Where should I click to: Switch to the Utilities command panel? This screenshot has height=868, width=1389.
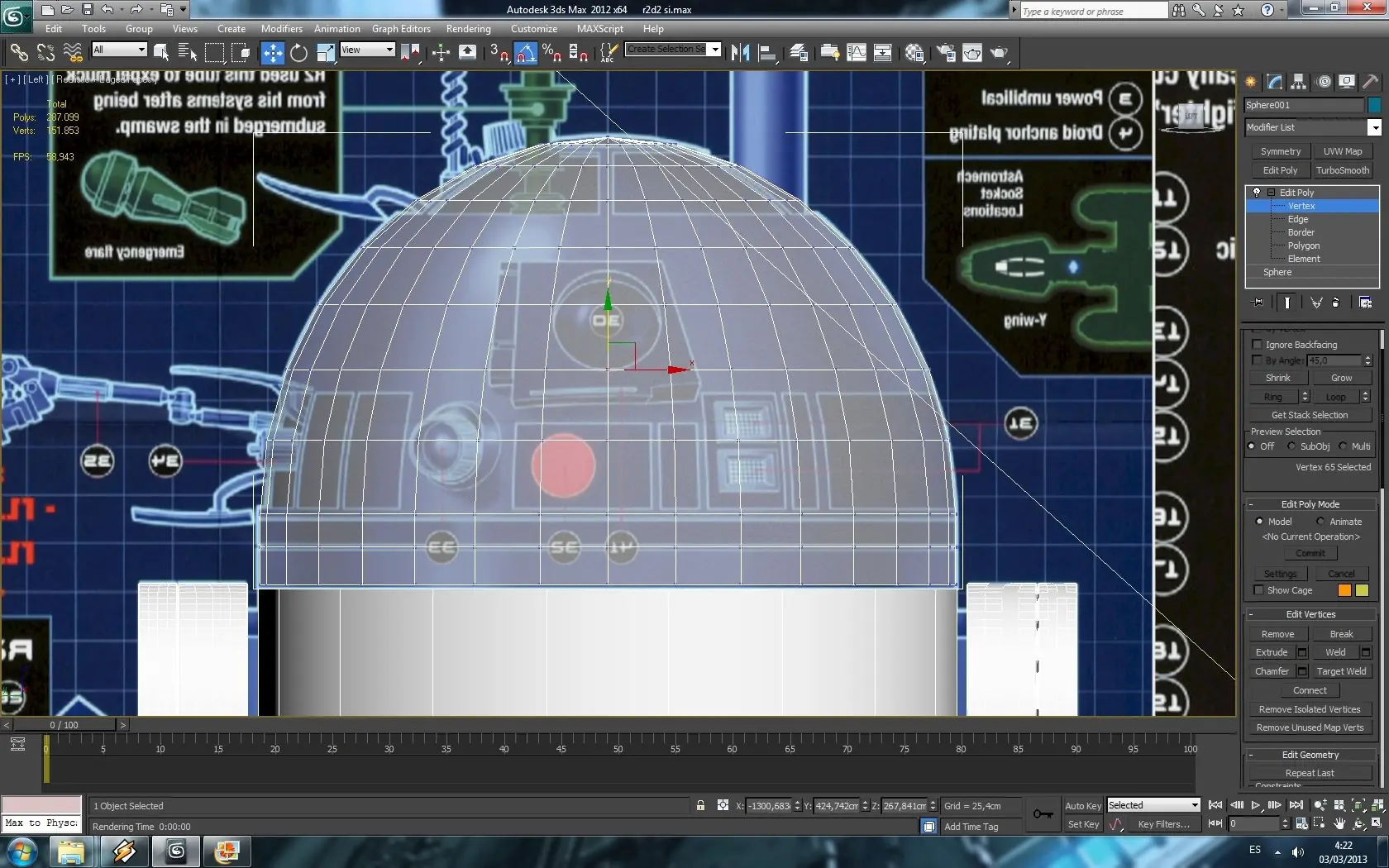(1371, 81)
